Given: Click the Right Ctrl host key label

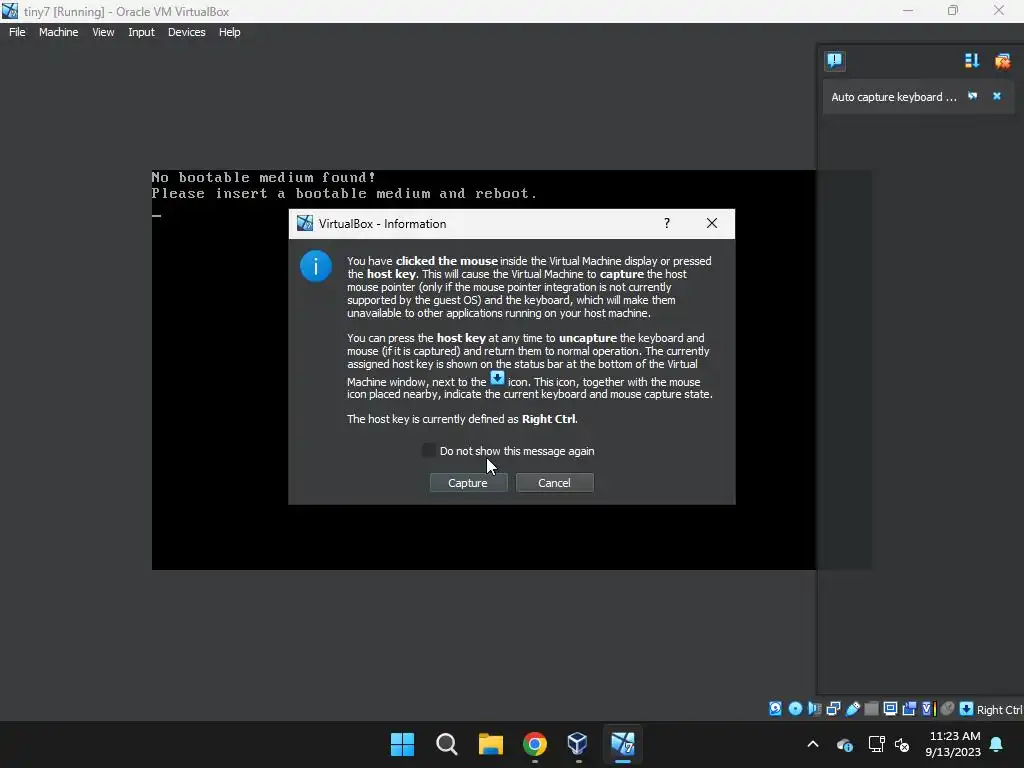Looking at the screenshot, I should (999, 710).
